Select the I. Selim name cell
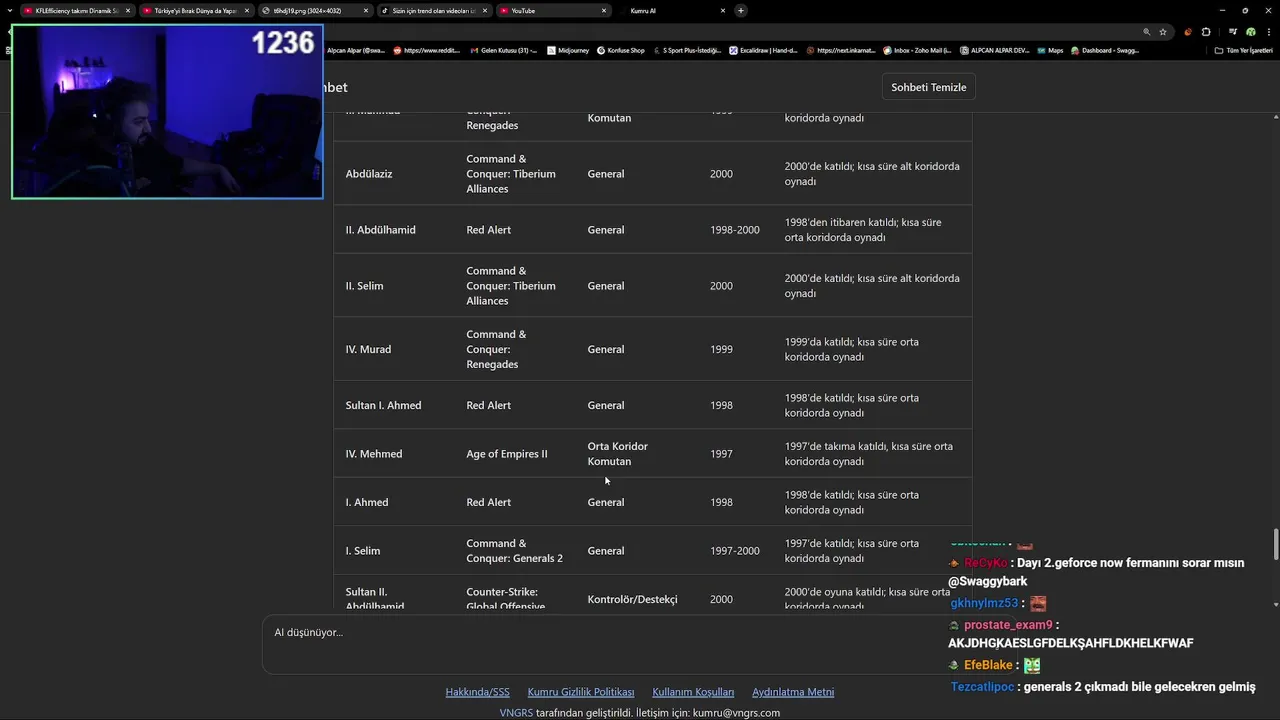1280x720 pixels. (362, 551)
